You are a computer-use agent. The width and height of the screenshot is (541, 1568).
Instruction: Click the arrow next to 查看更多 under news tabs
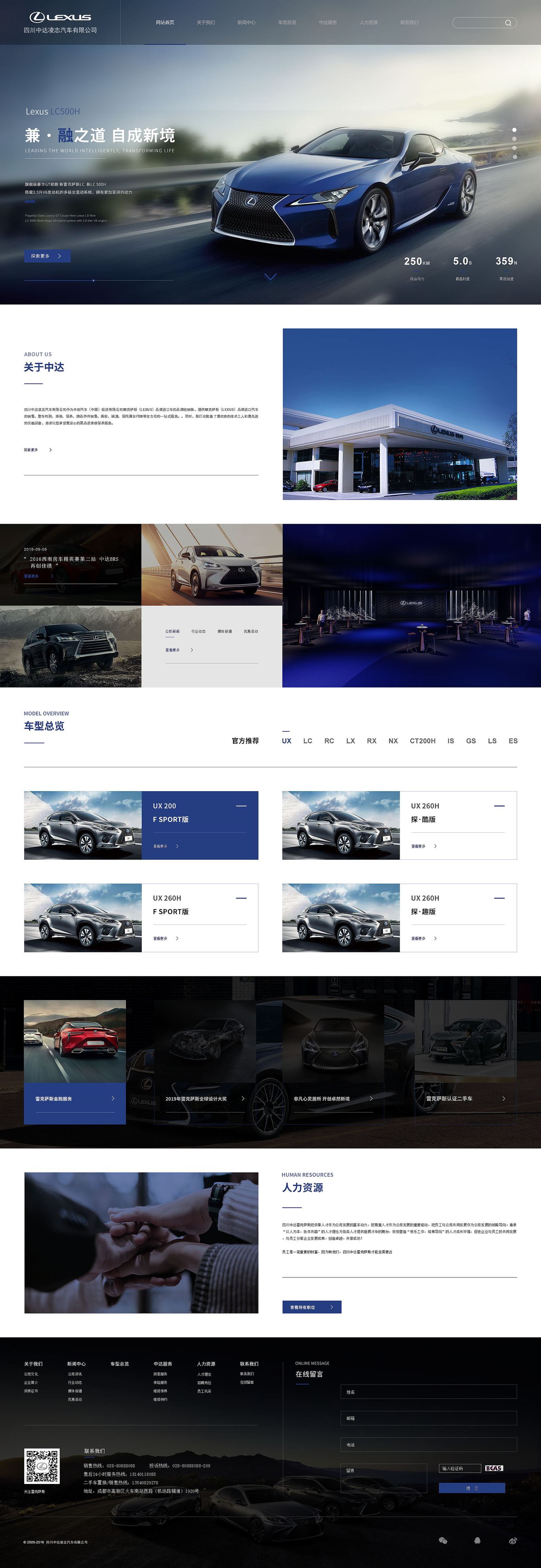pyautogui.click(x=192, y=650)
